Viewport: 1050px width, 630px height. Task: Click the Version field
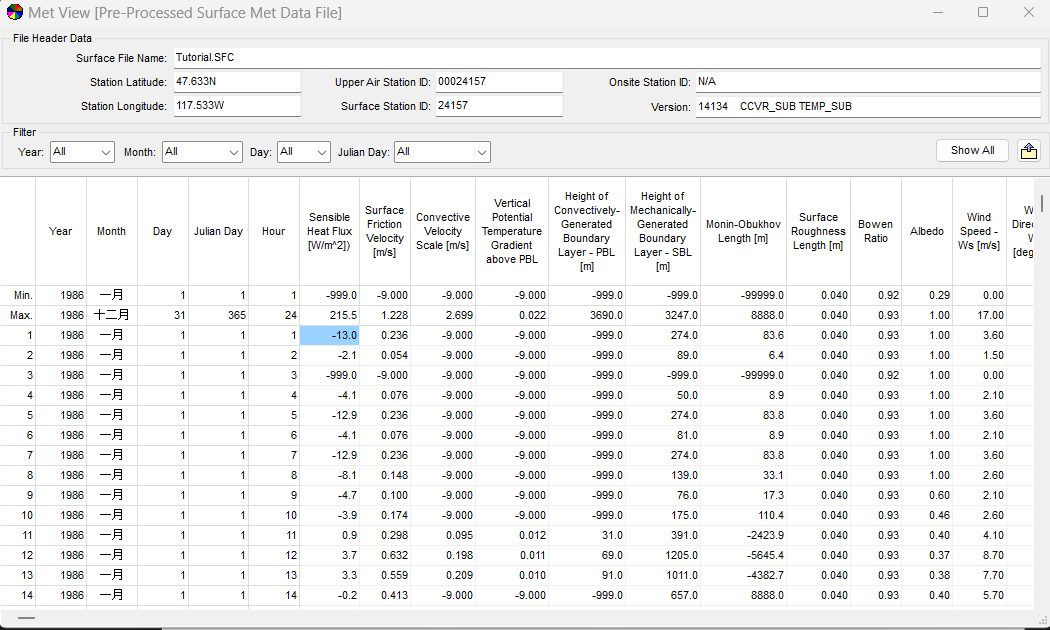pyautogui.click(x=868, y=106)
